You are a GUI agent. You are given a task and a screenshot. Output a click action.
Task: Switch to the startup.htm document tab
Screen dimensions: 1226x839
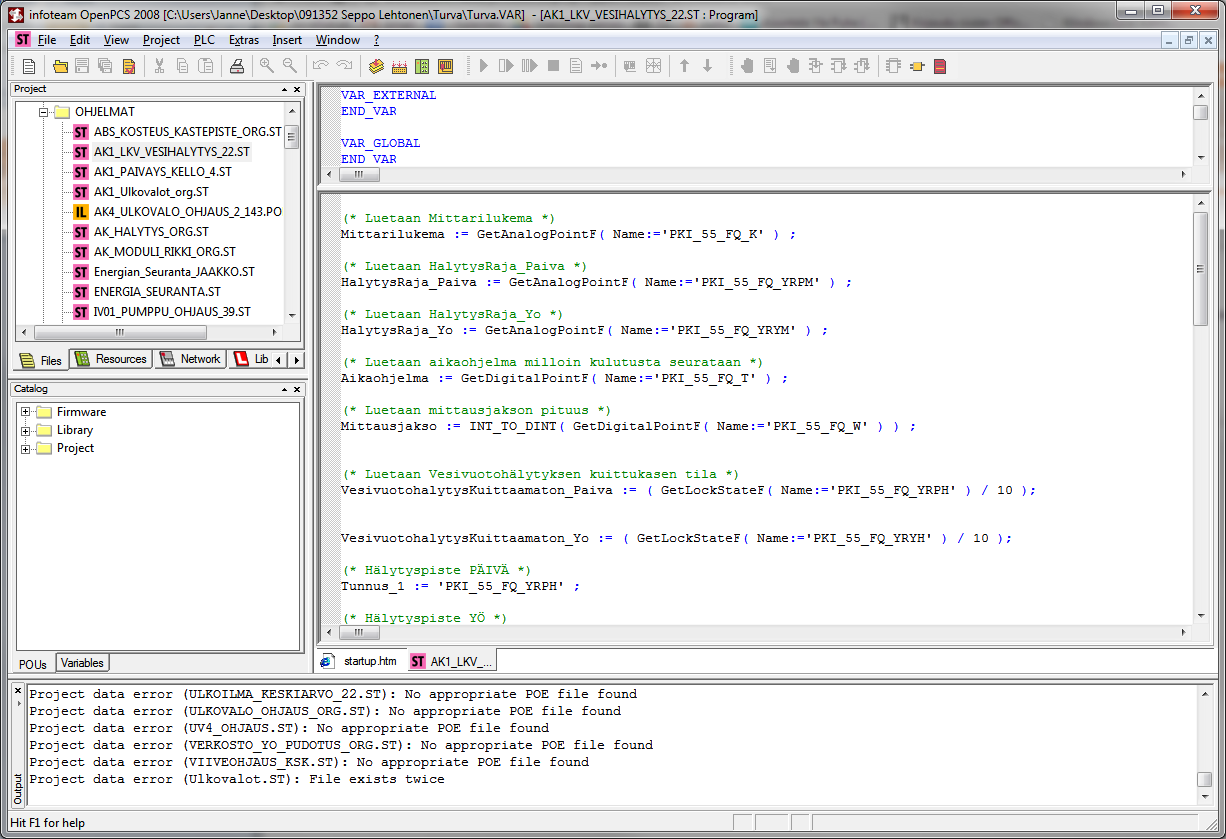[x=359, y=661]
